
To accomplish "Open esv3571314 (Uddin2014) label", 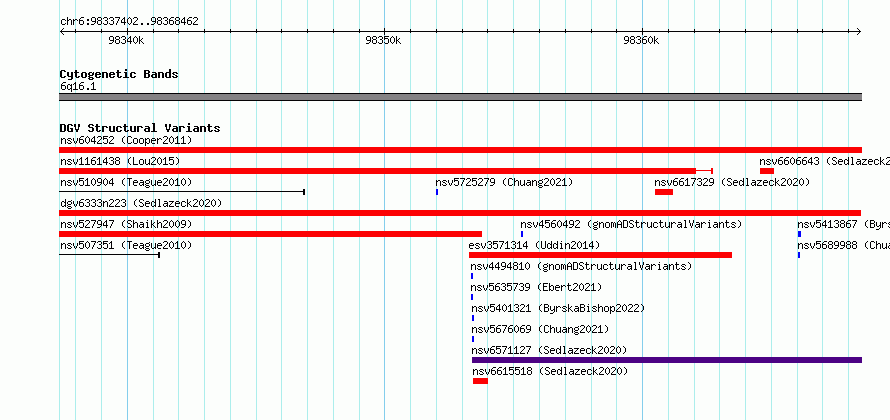I will pos(534,245).
